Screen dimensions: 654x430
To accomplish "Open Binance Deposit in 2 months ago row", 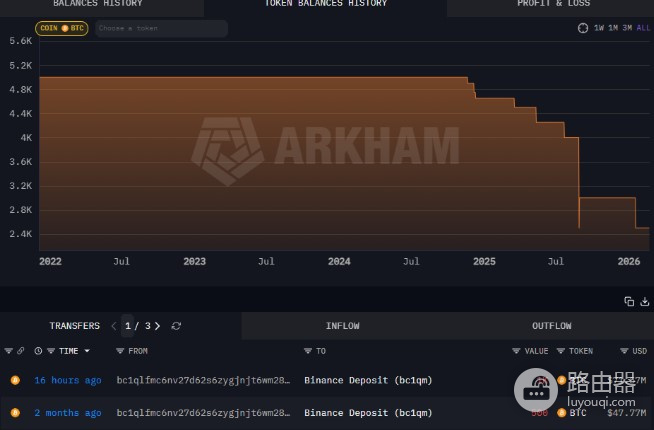I will [x=368, y=413].
